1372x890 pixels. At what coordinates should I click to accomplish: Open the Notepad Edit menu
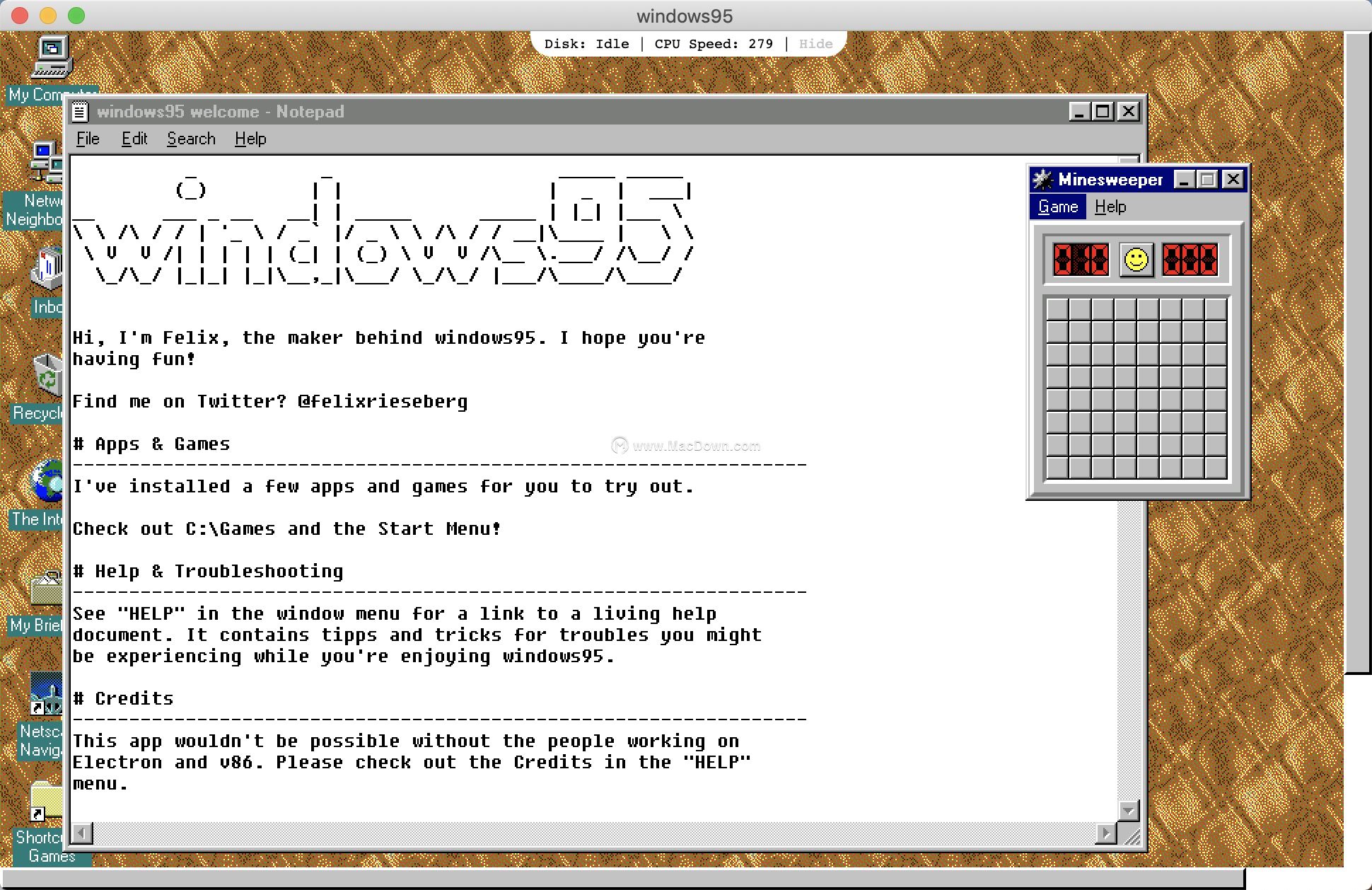pos(134,139)
